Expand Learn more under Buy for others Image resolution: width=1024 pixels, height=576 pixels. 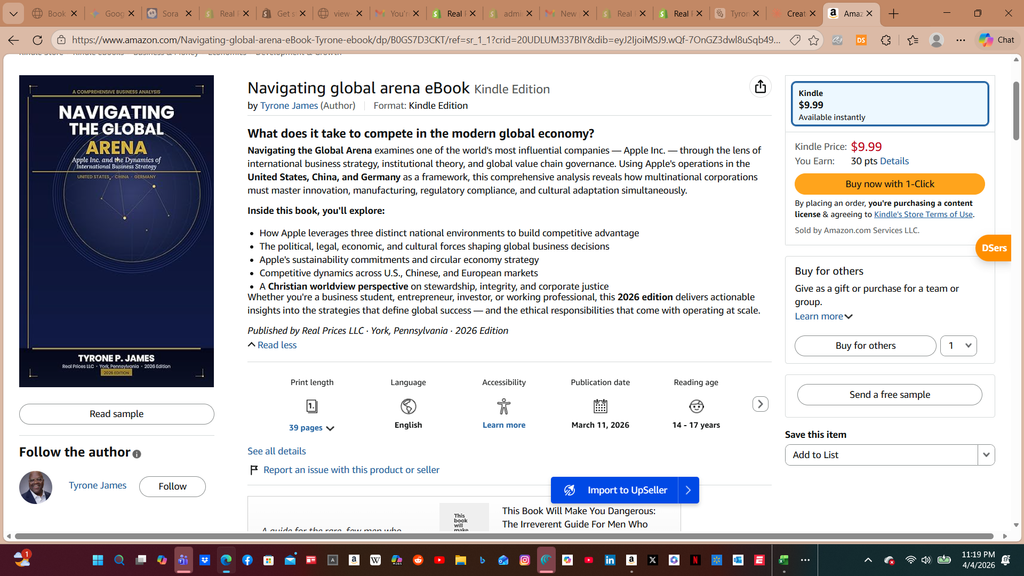coord(824,316)
